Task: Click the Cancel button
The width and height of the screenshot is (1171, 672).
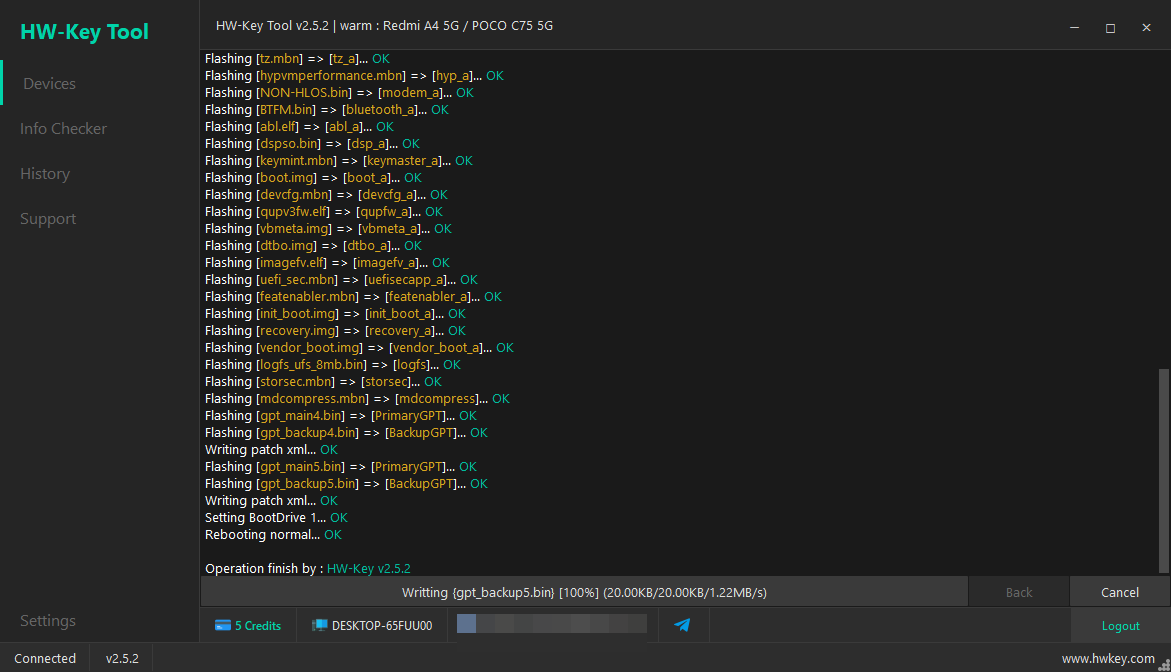Action: [x=1119, y=592]
